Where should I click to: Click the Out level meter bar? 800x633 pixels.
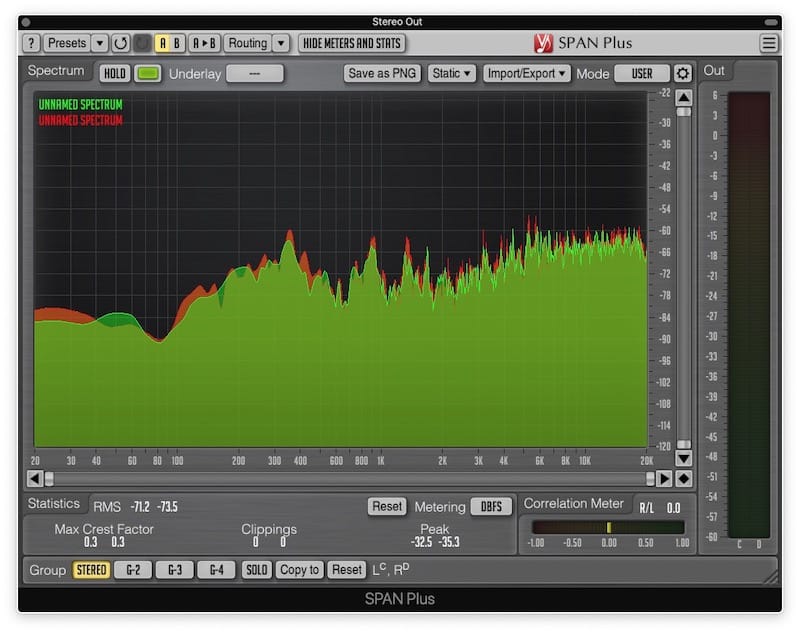pos(748,315)
